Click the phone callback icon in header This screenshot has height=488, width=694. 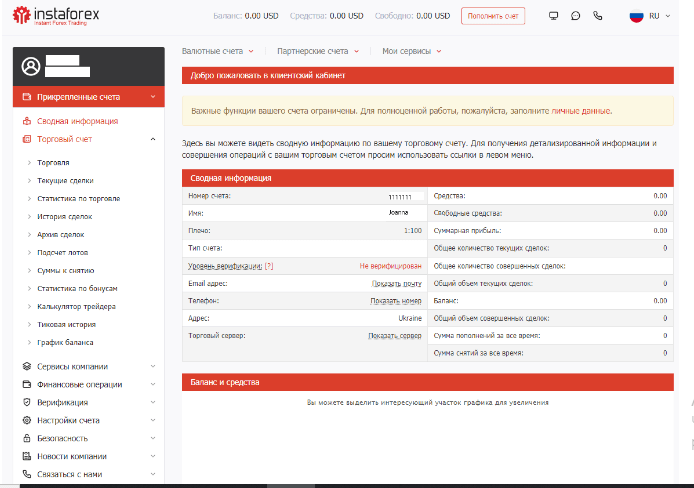598,16
